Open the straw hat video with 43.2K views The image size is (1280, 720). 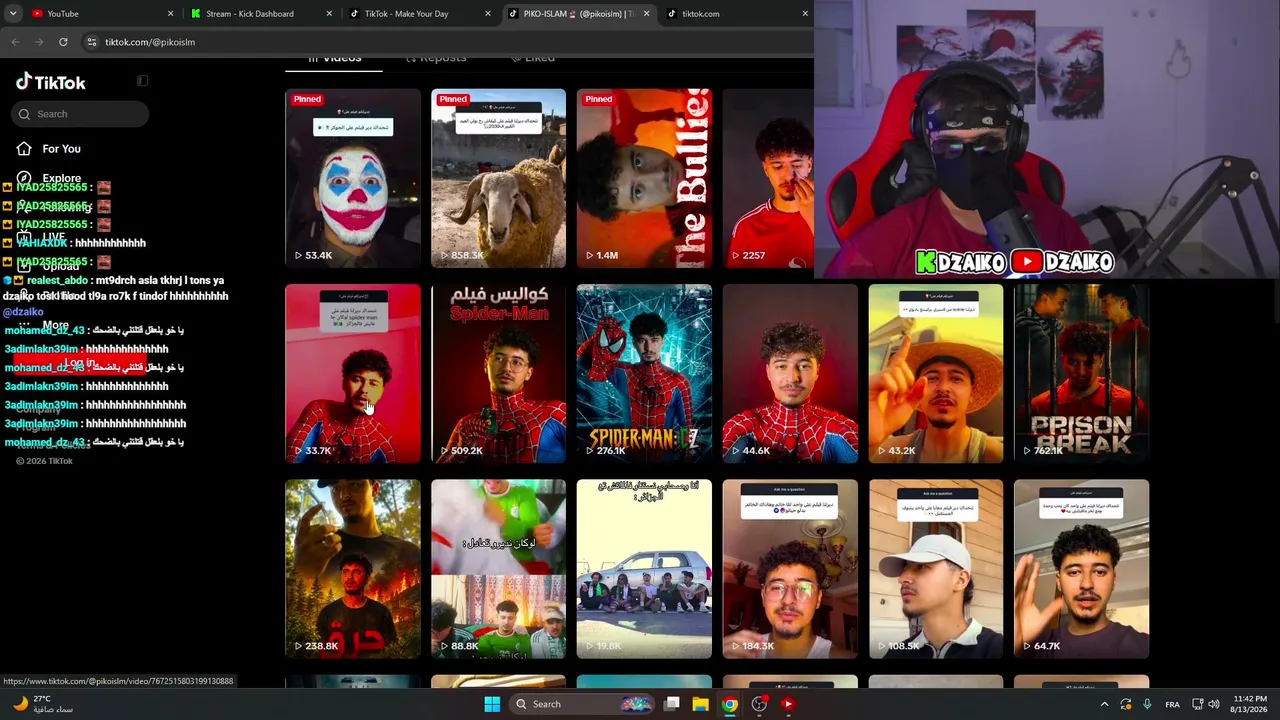[936, 373]
